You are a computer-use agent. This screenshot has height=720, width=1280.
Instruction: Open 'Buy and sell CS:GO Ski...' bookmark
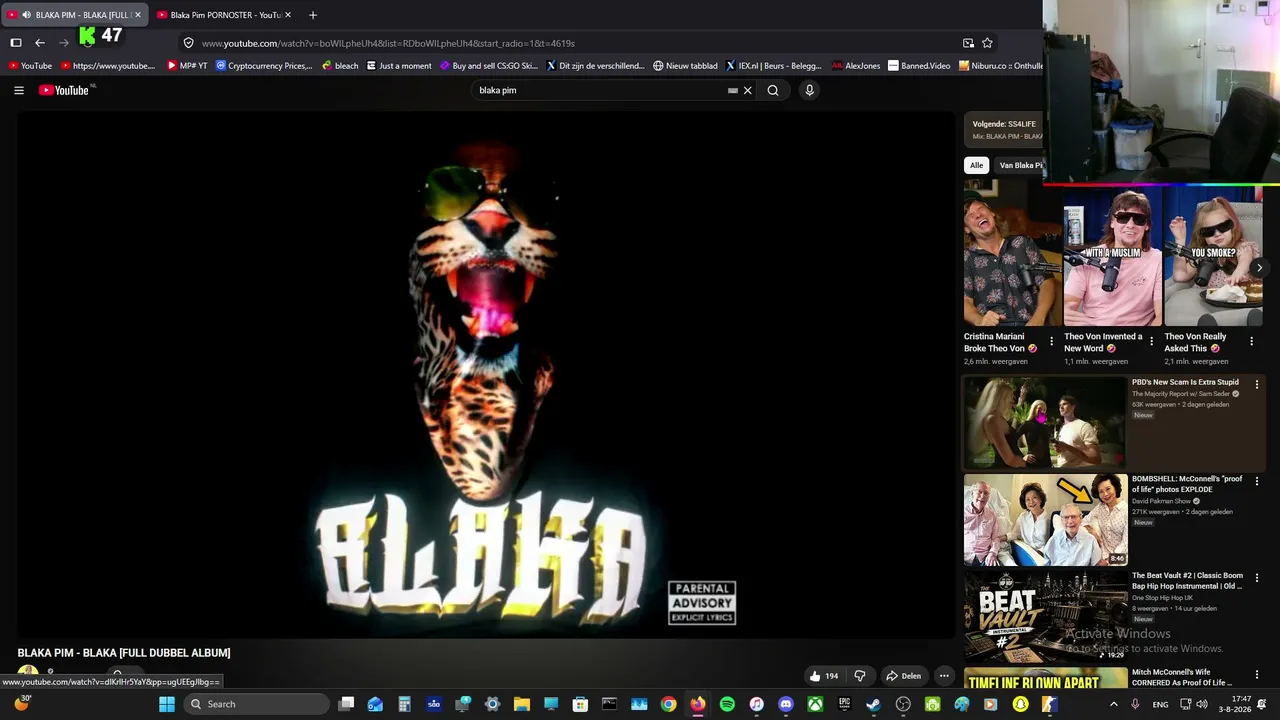(x=489, y=66)
